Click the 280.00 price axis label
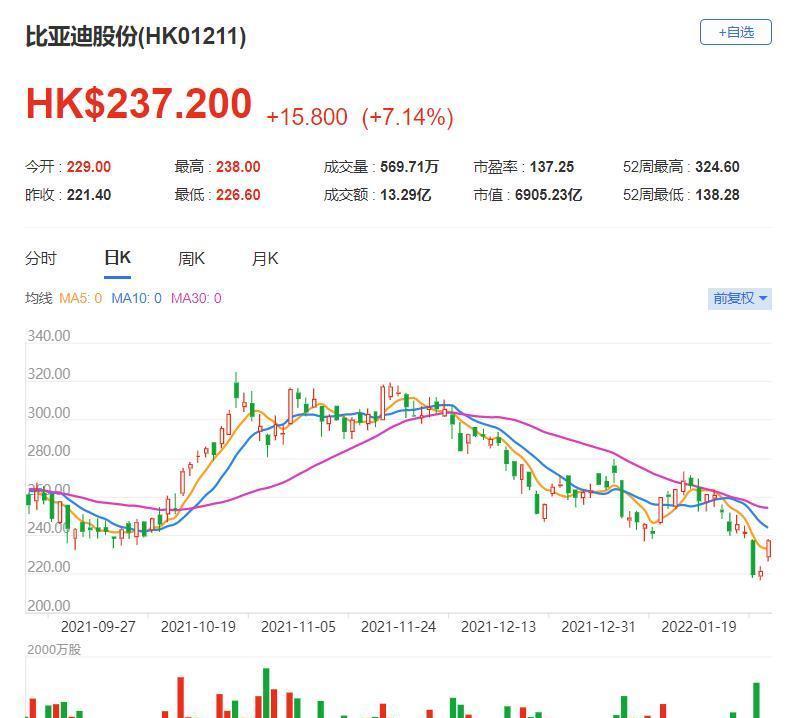 tap(48, 451)
